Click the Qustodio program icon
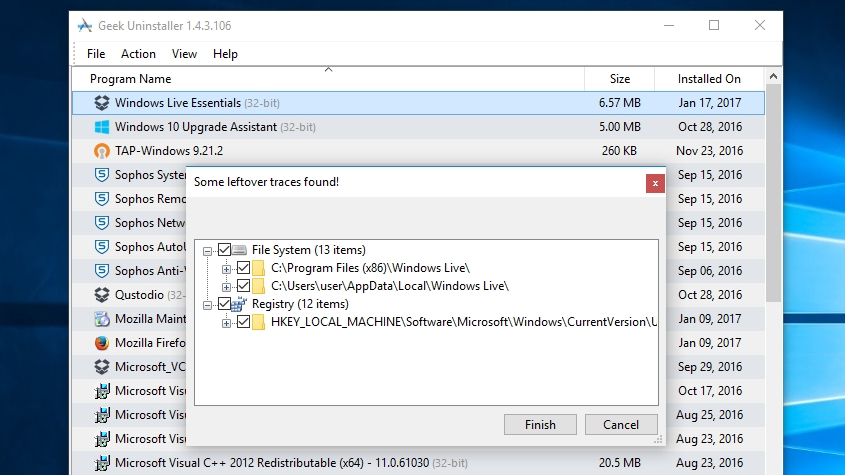Screen dimensions: 845x475 101,295
